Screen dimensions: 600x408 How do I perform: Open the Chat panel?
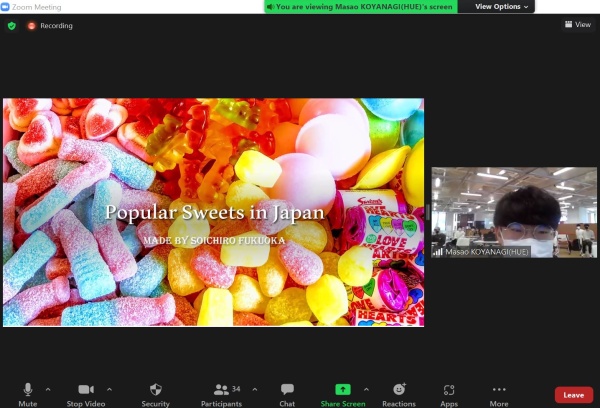pyautogui.click(x=287, y=394)
